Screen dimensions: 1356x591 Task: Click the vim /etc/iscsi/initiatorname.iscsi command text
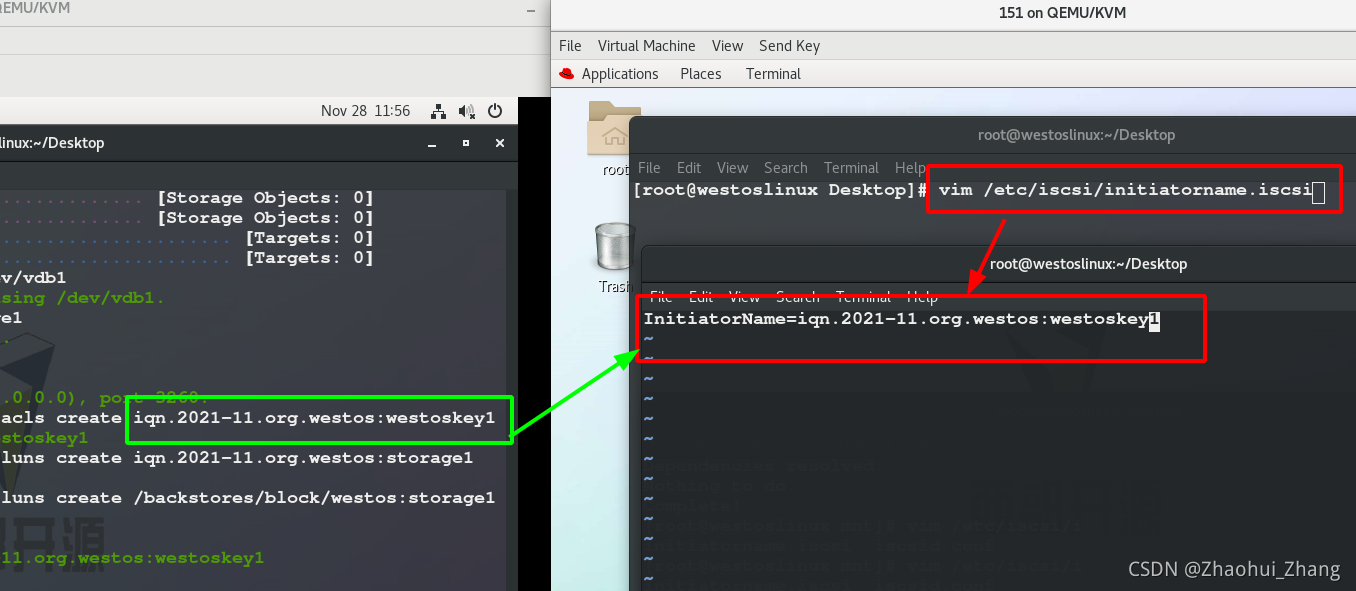(1125, 190)
